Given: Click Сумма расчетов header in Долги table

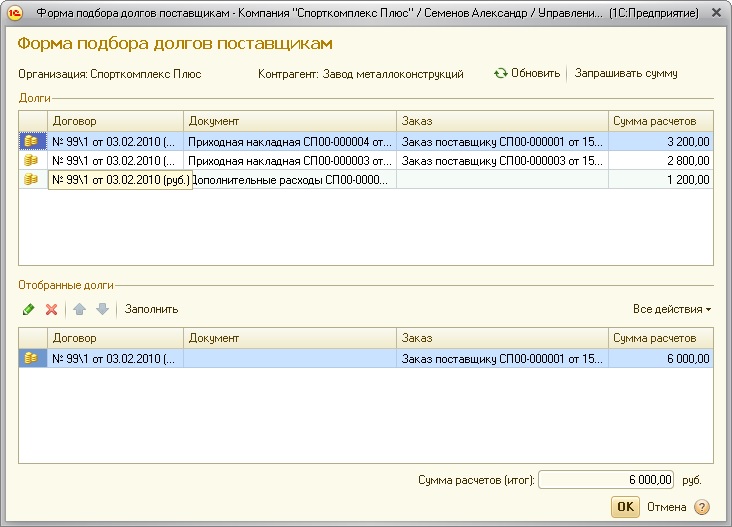Looking at the screenshot, I should (x=661, y=121).
